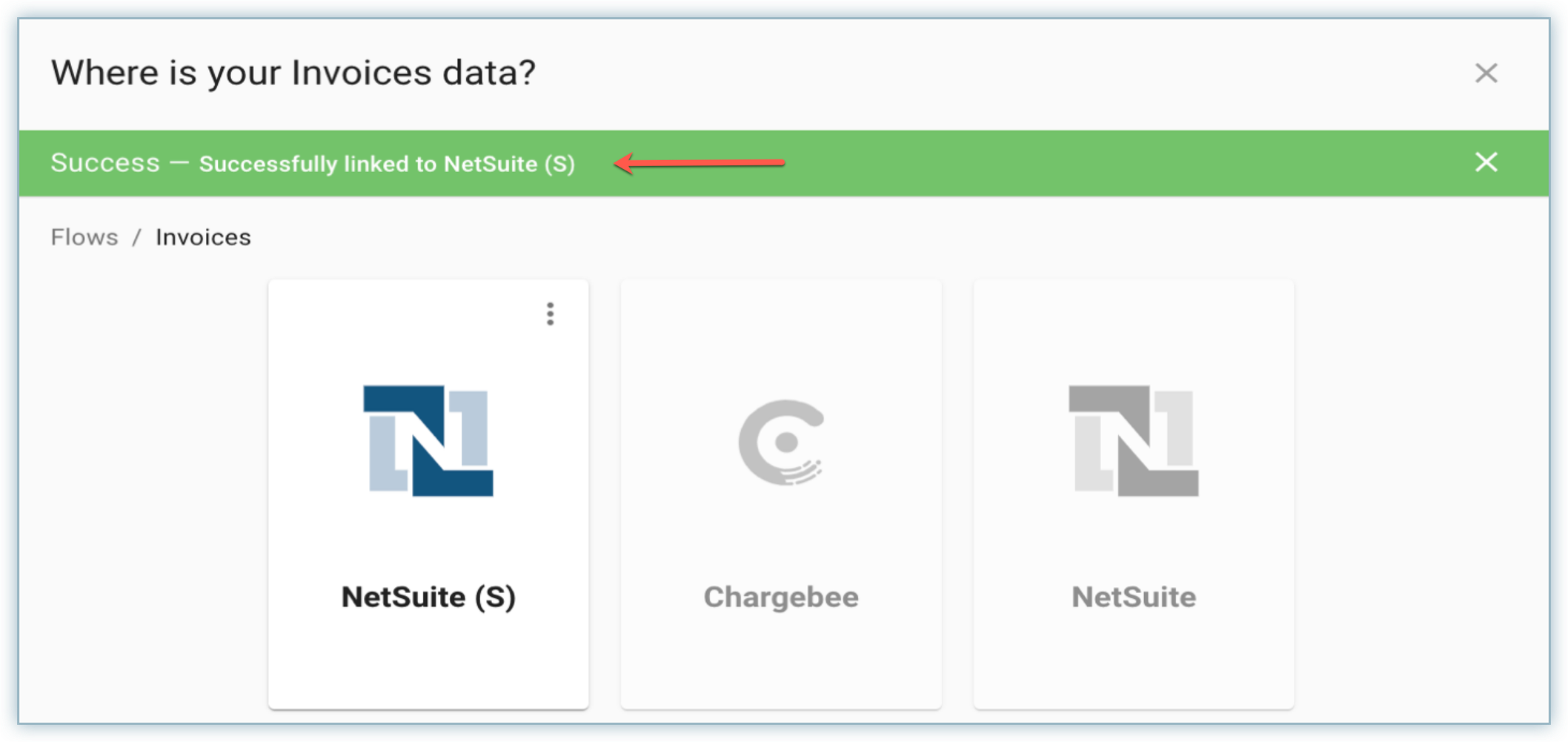1568x742 pixels.
Task: Click the "Where is your Invoices data?" title
Action: click(293, 73)
